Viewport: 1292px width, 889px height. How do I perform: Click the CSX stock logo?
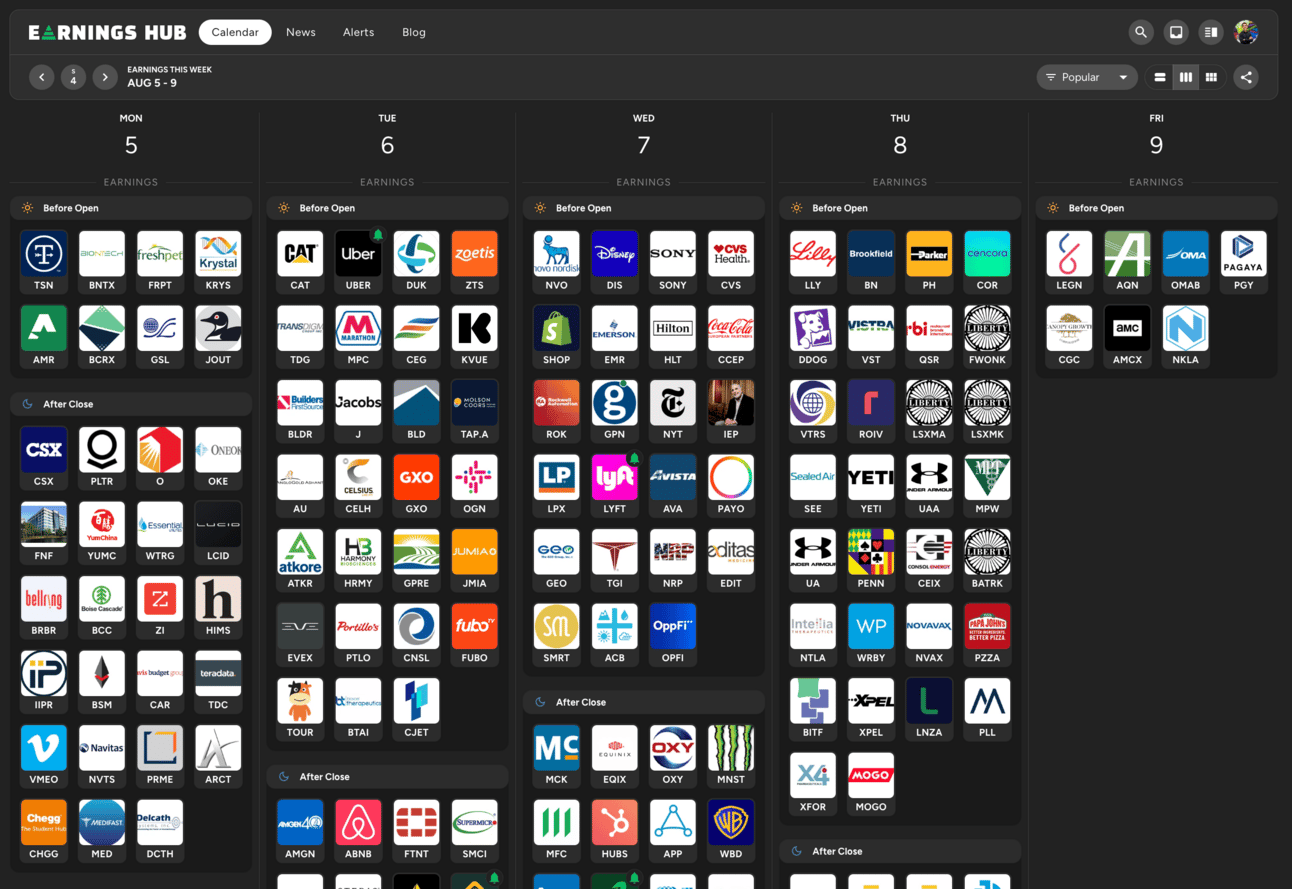(44, 450)
